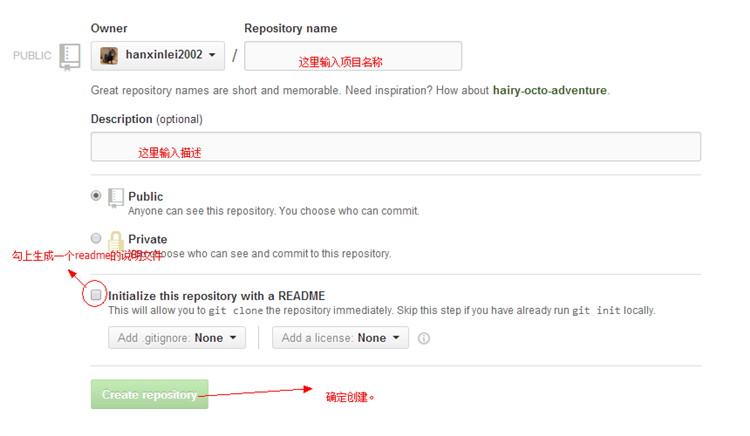Open the Add .gitignore dropdown

[177, 338]
